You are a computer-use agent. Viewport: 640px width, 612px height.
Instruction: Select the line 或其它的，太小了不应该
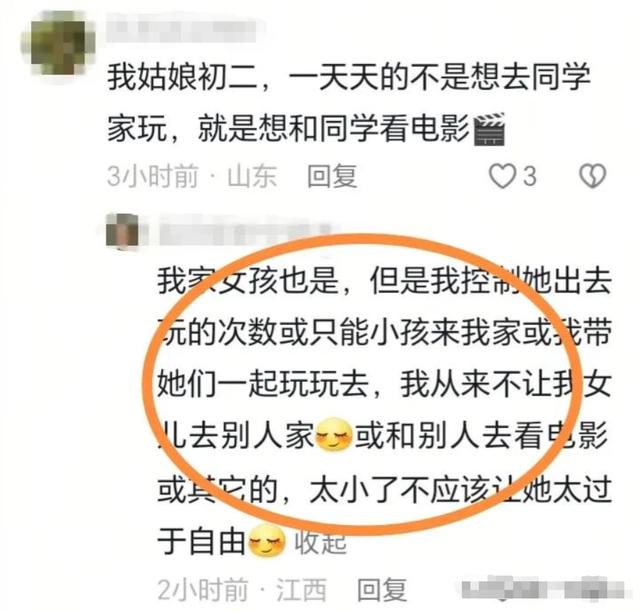pos(323,490)
